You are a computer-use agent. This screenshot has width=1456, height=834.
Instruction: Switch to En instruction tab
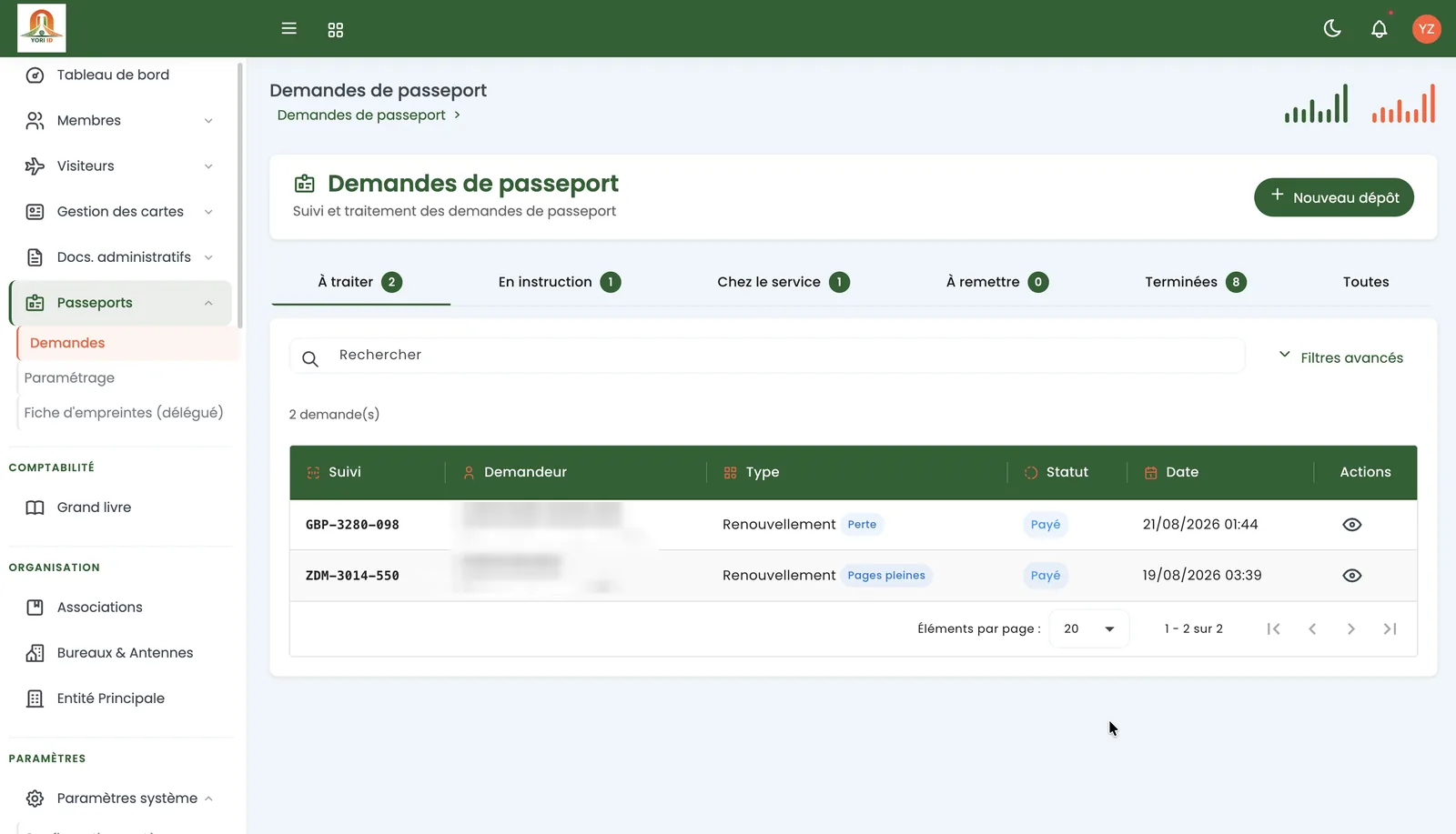(x=559, y=282)
